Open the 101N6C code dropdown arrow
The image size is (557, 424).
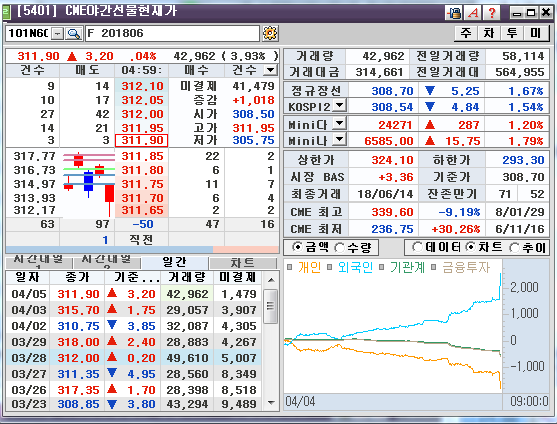[x=58, y=34]
